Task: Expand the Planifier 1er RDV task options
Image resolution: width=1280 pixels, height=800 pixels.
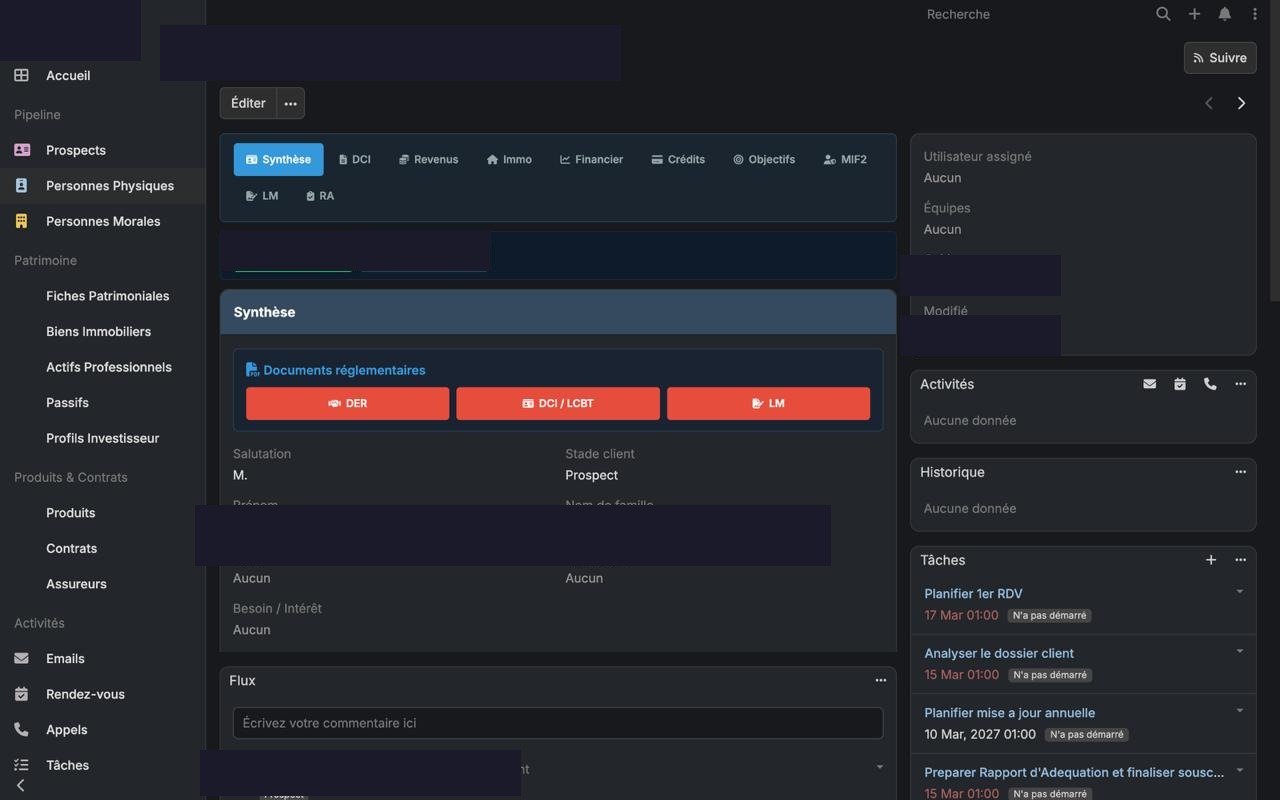Action: point(1238,592)
